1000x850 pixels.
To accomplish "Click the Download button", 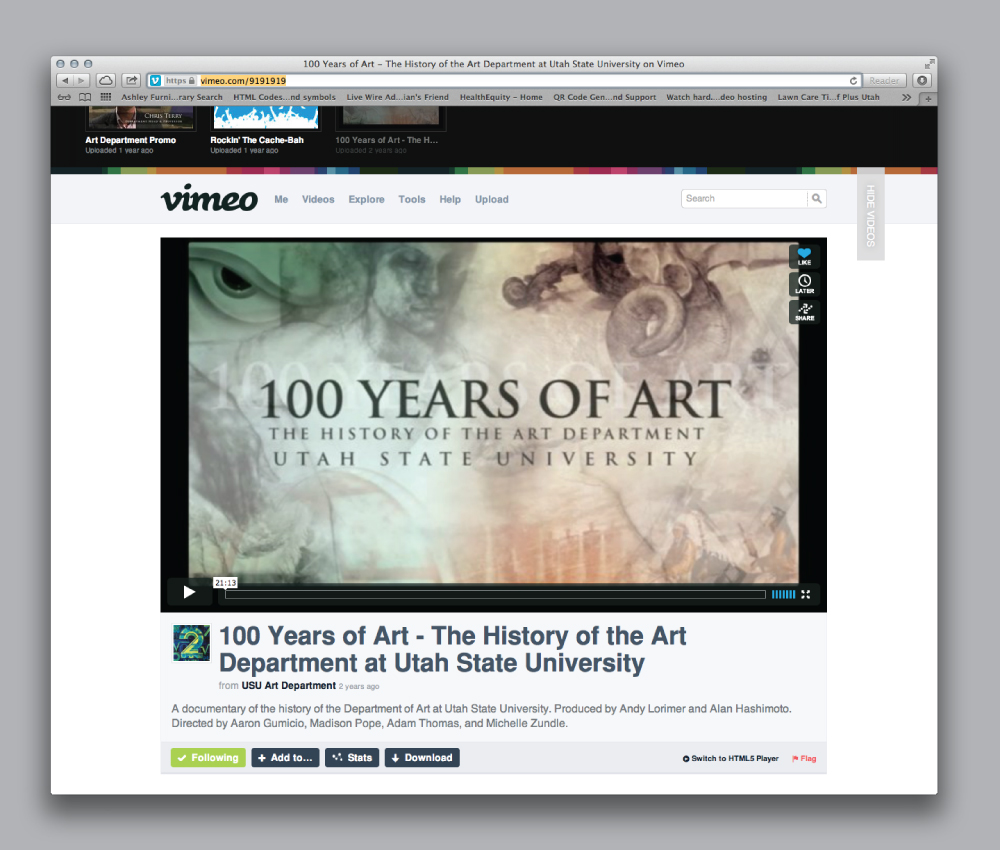I will coord(422,758).
